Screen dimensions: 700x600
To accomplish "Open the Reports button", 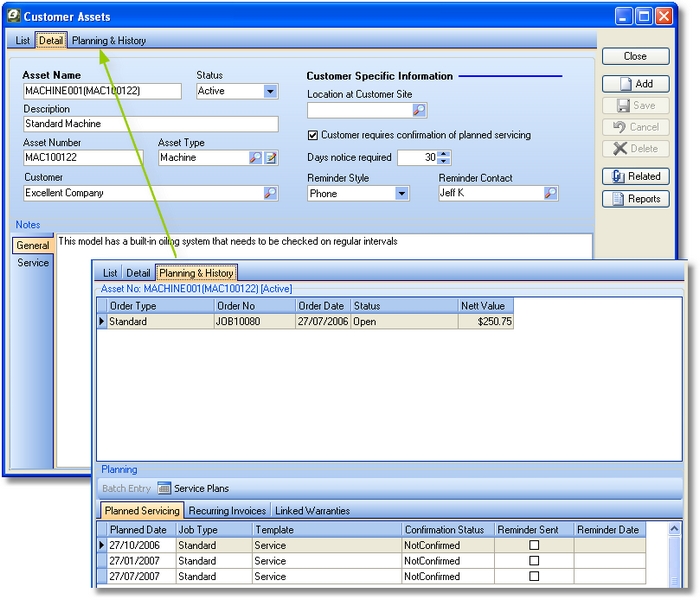I will [x=634, y=199].
